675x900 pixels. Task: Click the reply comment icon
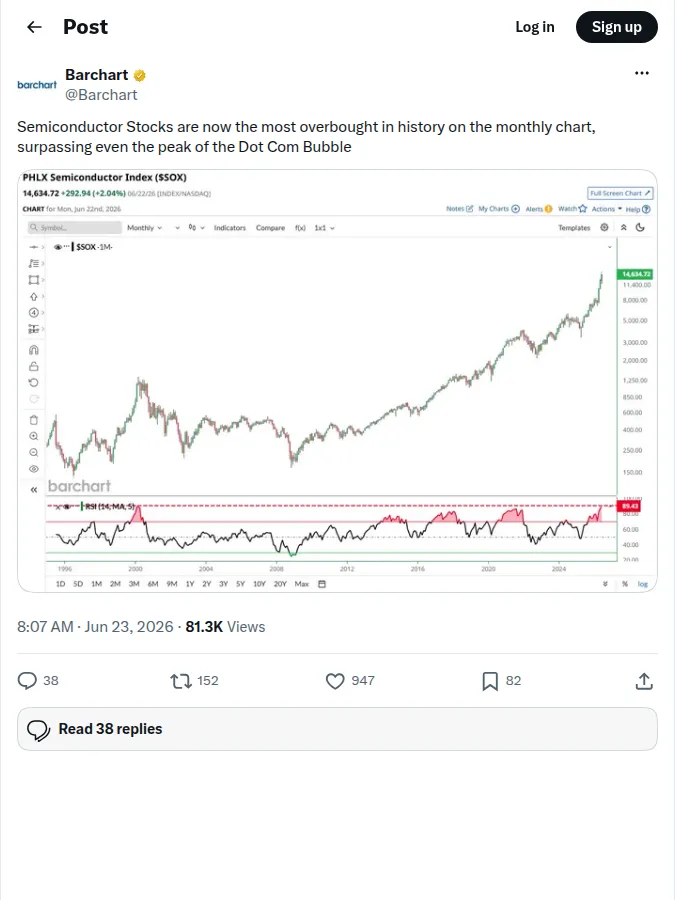coord(27,681)
